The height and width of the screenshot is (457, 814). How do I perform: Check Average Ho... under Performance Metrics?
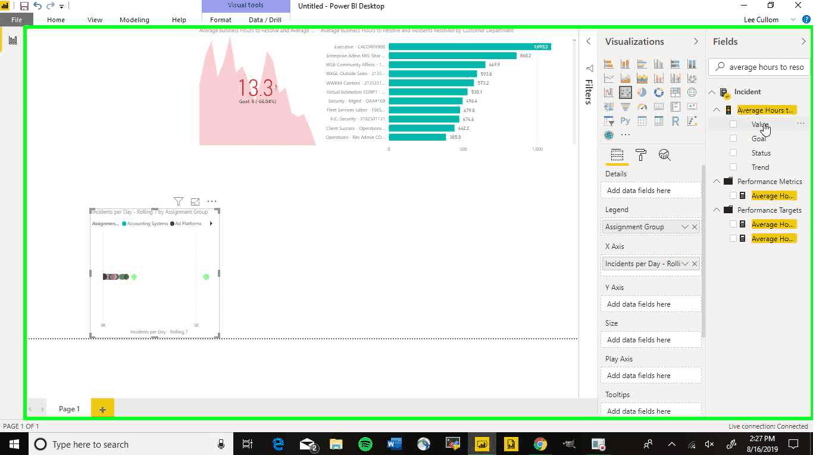[x=733, y=196]
